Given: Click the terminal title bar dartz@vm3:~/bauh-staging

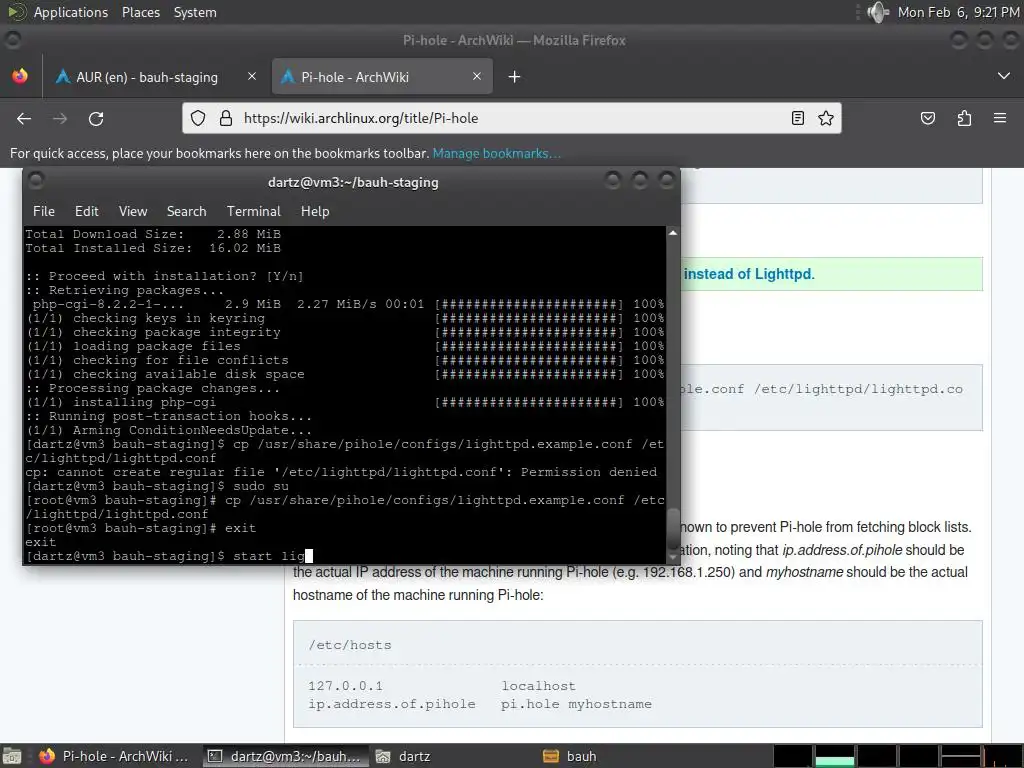Looking at the screenshot, I should coord(353,182).
